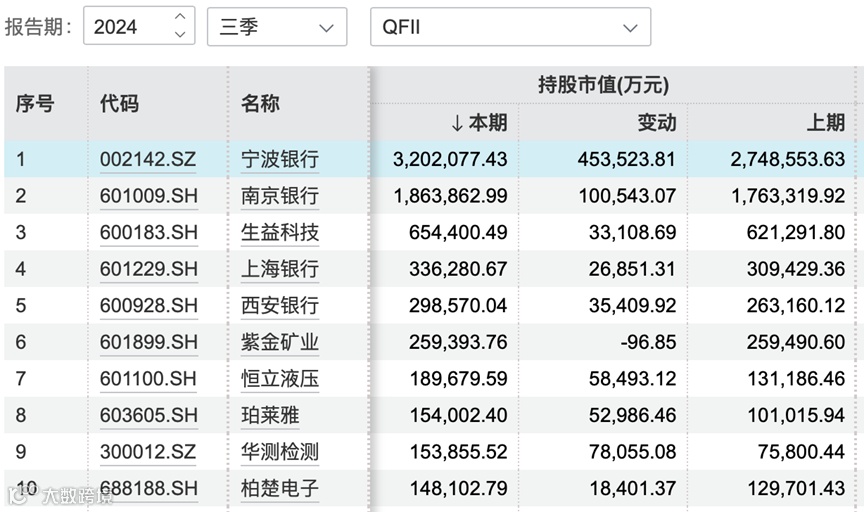The image size is (864, 512).
Task: Sort by 上期 column header
Action: coord(825,122)
